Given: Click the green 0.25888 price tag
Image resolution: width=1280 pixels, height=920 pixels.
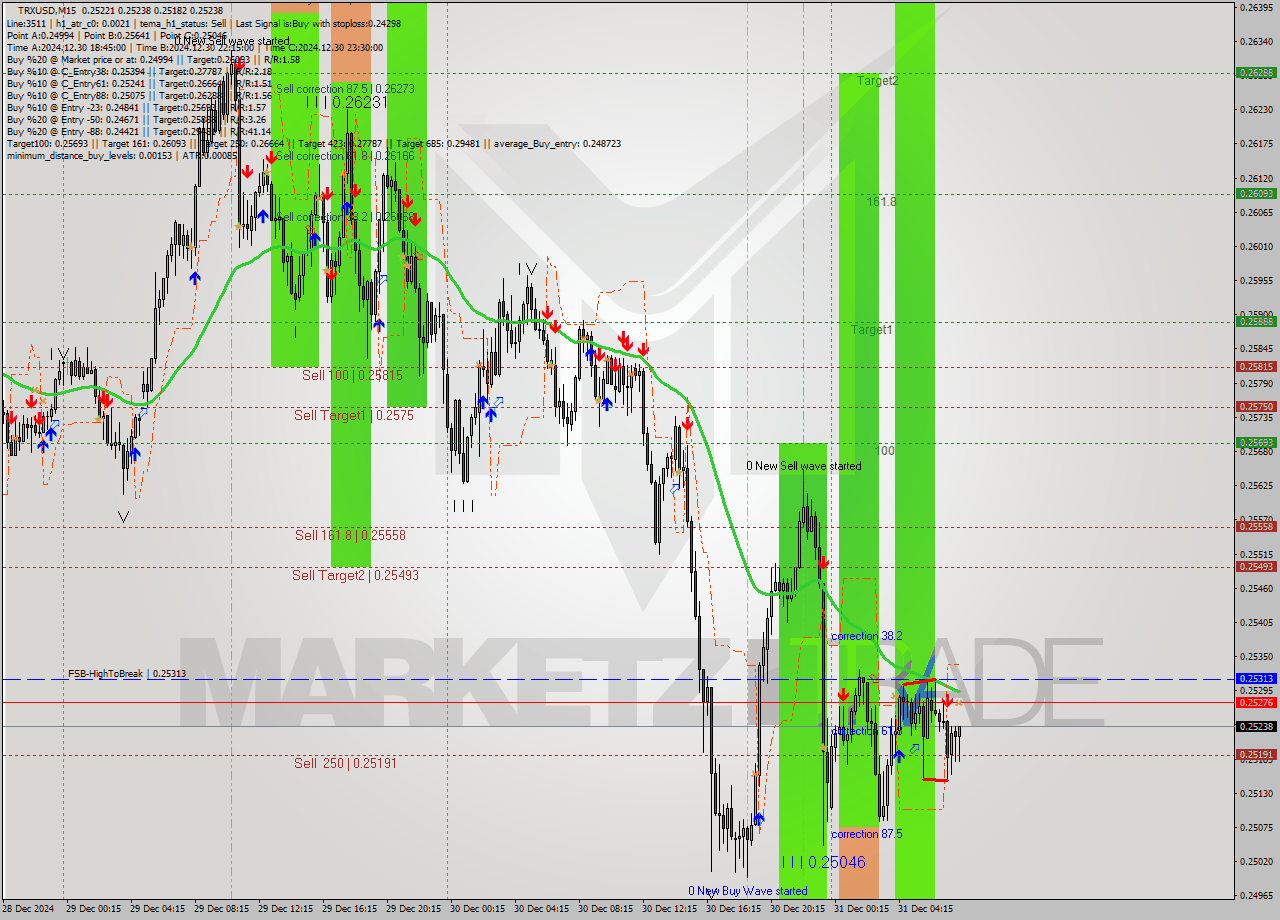Looking at the screenshot, I should point(1256,321).
